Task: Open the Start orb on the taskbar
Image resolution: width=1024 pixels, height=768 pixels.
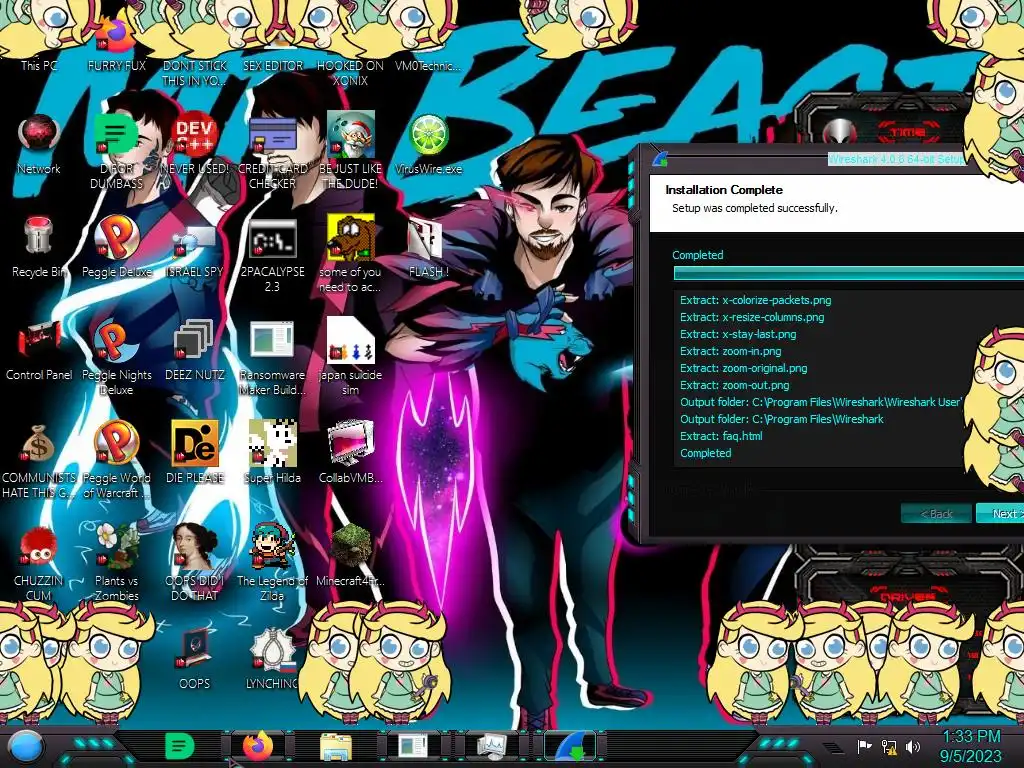Action: point(26,746)
